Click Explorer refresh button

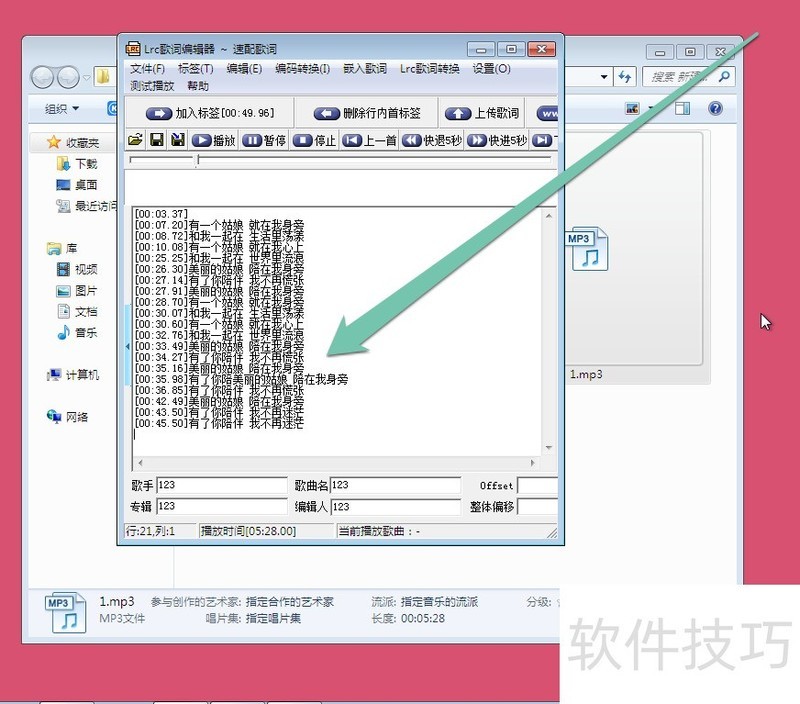click(x=624, y=77)
